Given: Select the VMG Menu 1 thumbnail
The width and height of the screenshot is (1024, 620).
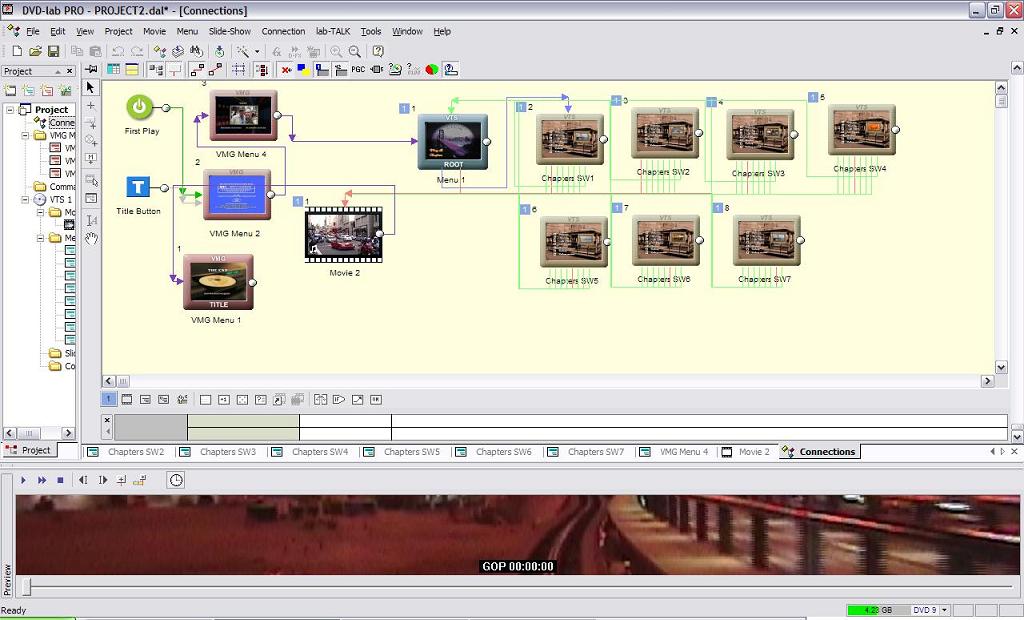Looking at the screenshot, I should pos(218,282).
